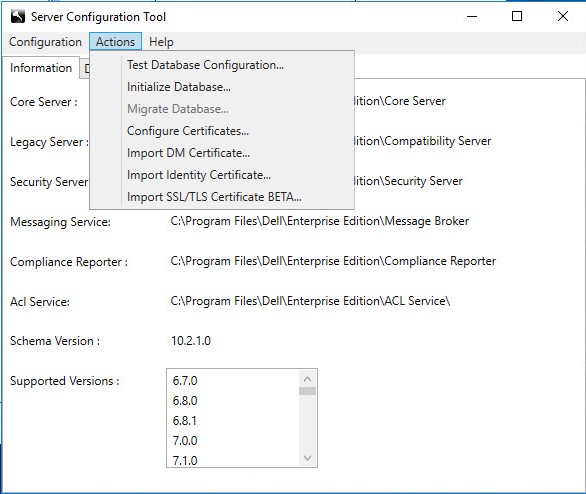
Task: Click the Schema Version value 10.2.1.0
Action: pyautogui.click(x=191, y=341)
